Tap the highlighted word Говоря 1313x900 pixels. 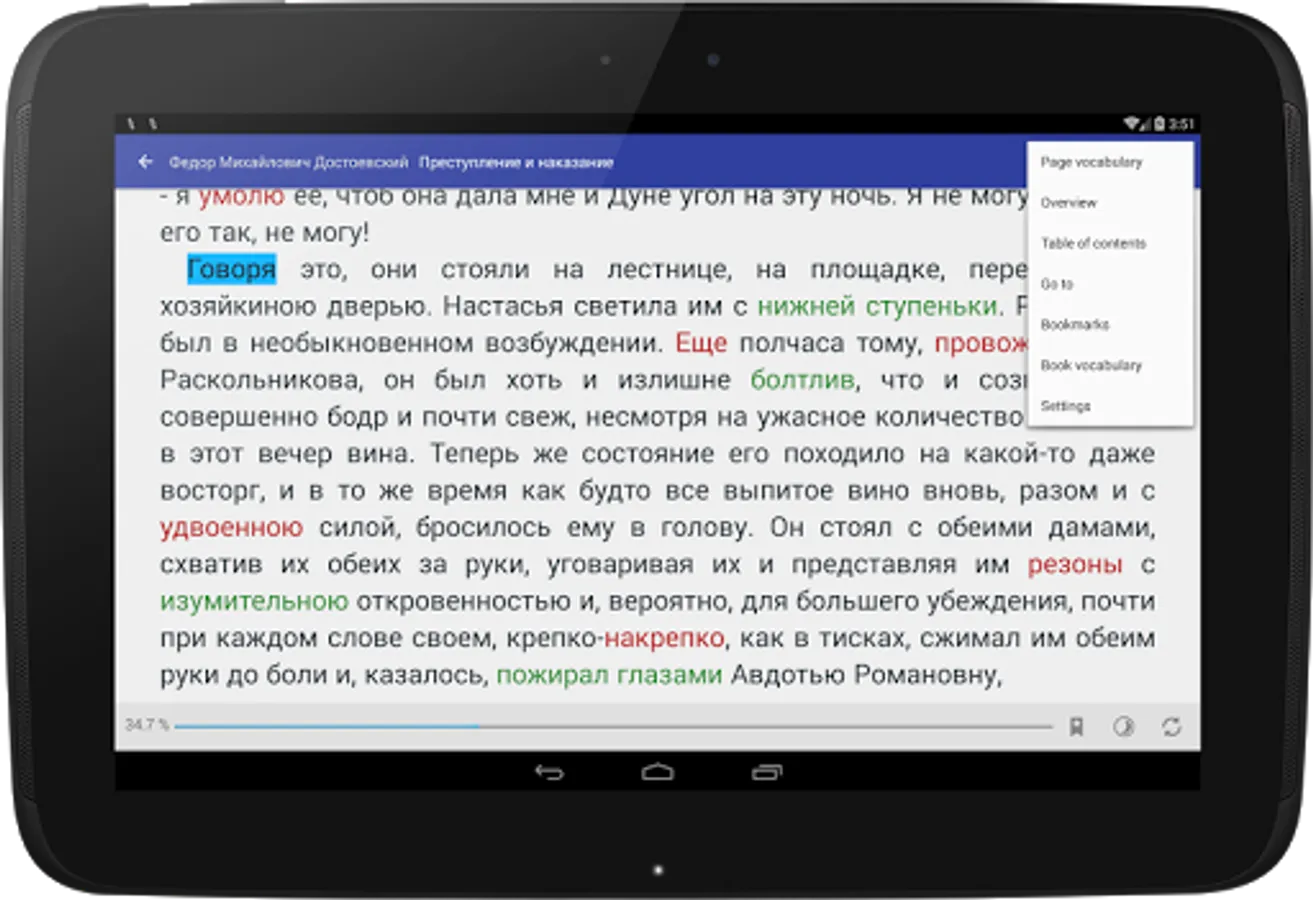point(232,270)
